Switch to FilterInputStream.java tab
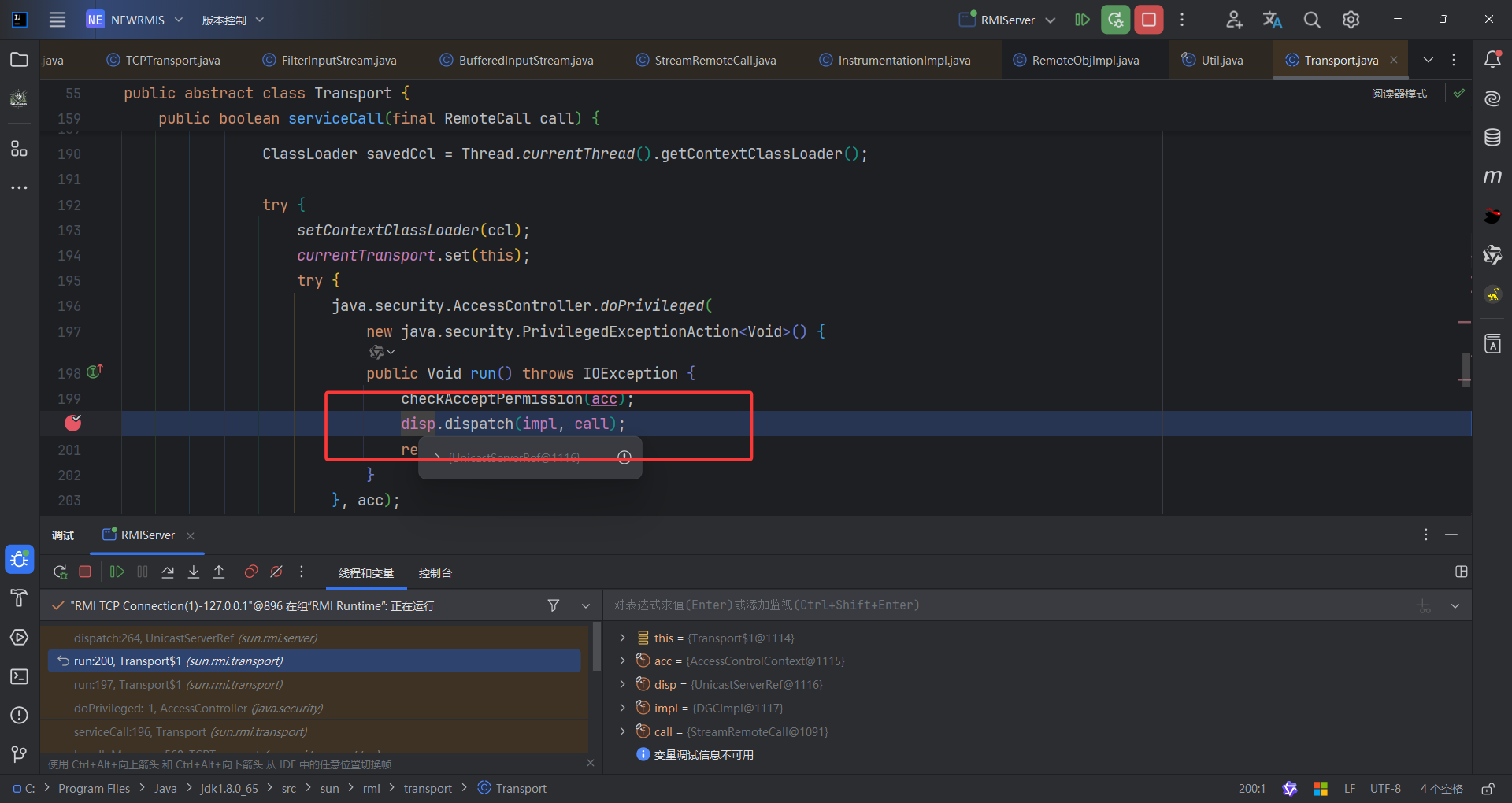1512x803 pixels. pos(329,60)
